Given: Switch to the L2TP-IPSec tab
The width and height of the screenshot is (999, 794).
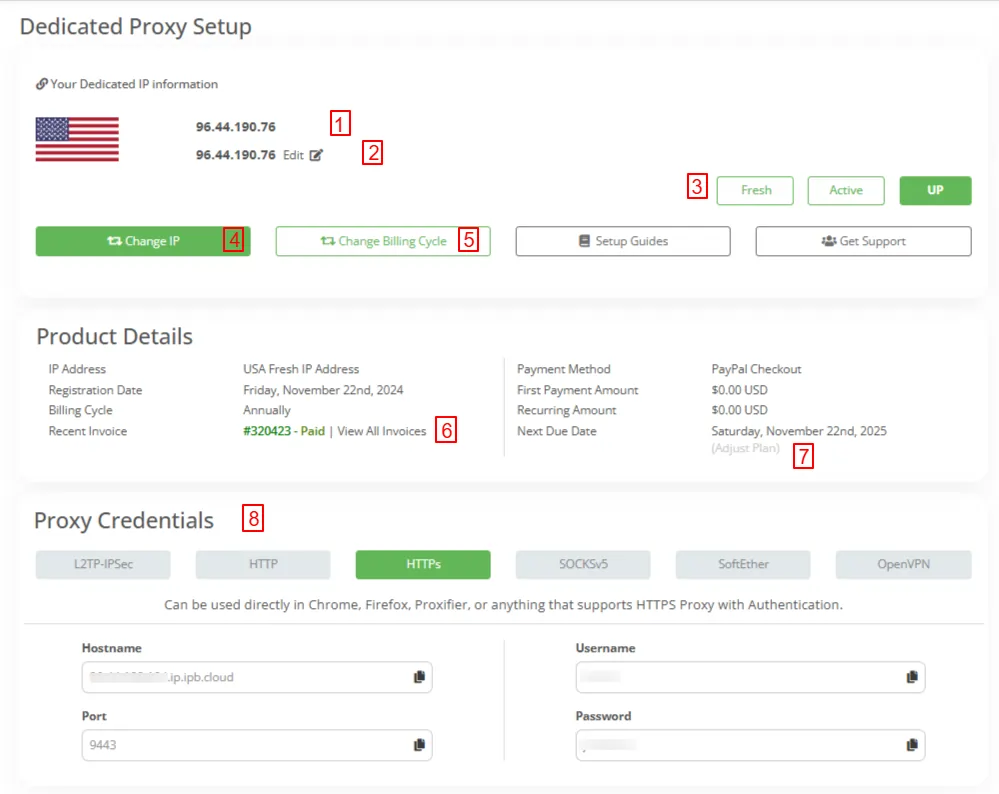Looking at the screenshot, I should pyautogui.click(x=103, y=565).
